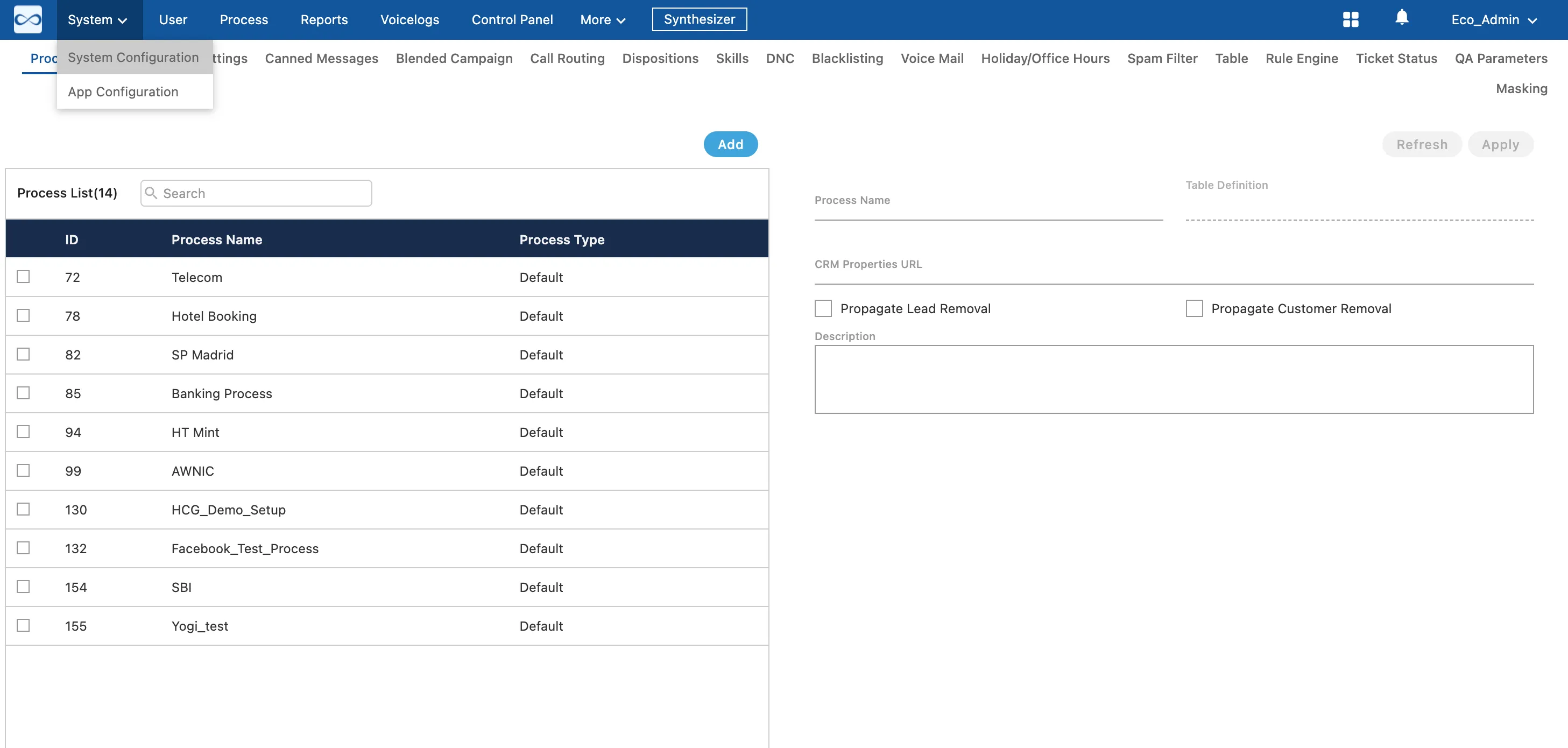The width and height of the screenshot is (1568, 748).
Task: Open the Spam Filter tab
Action: [1162, 59]
